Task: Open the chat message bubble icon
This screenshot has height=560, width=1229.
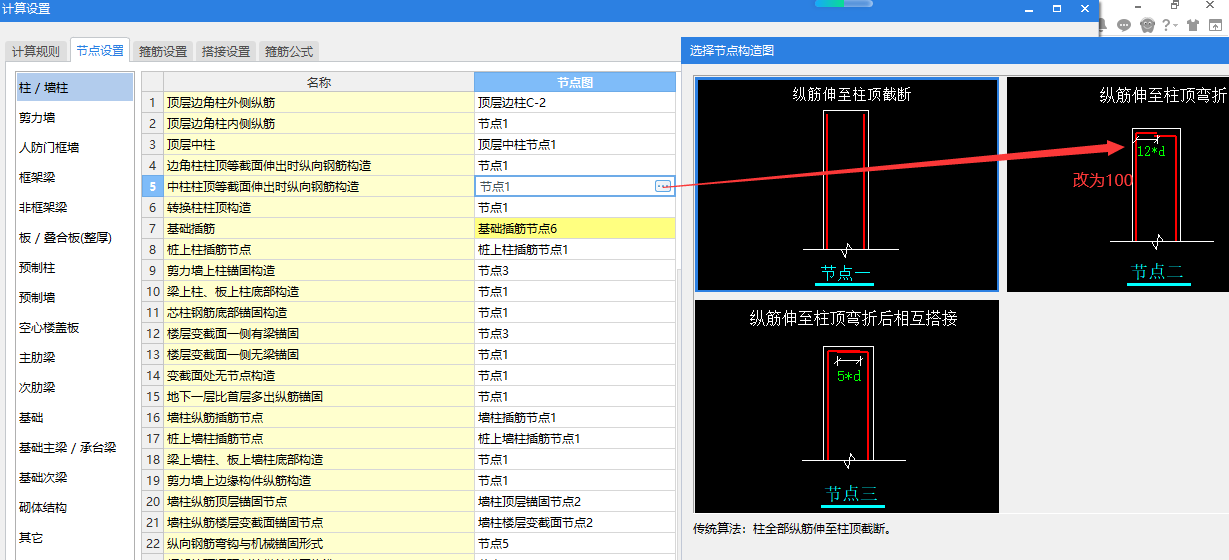Action: [x=1124, y=25]
